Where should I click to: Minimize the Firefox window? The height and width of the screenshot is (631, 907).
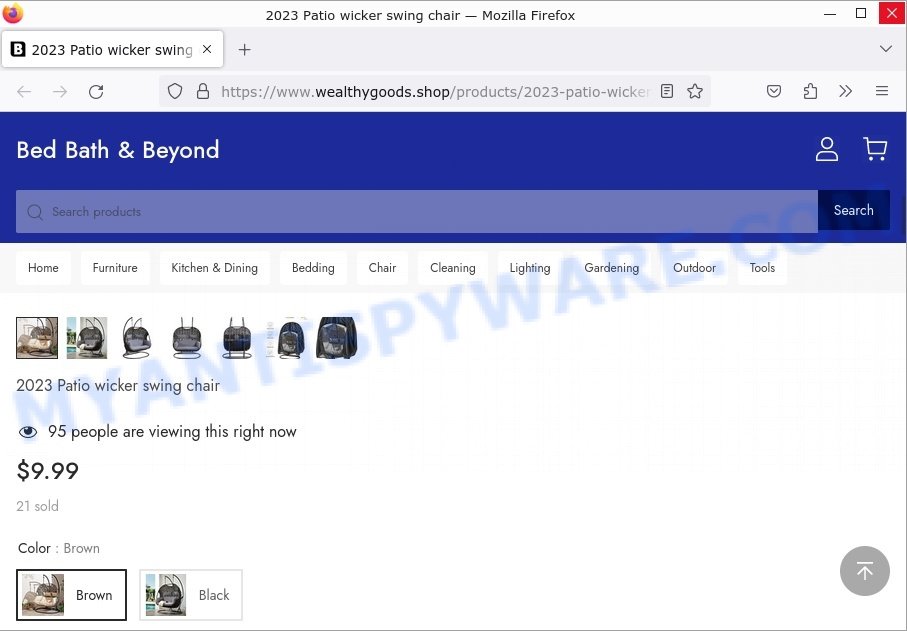click(x=830, y=13)
